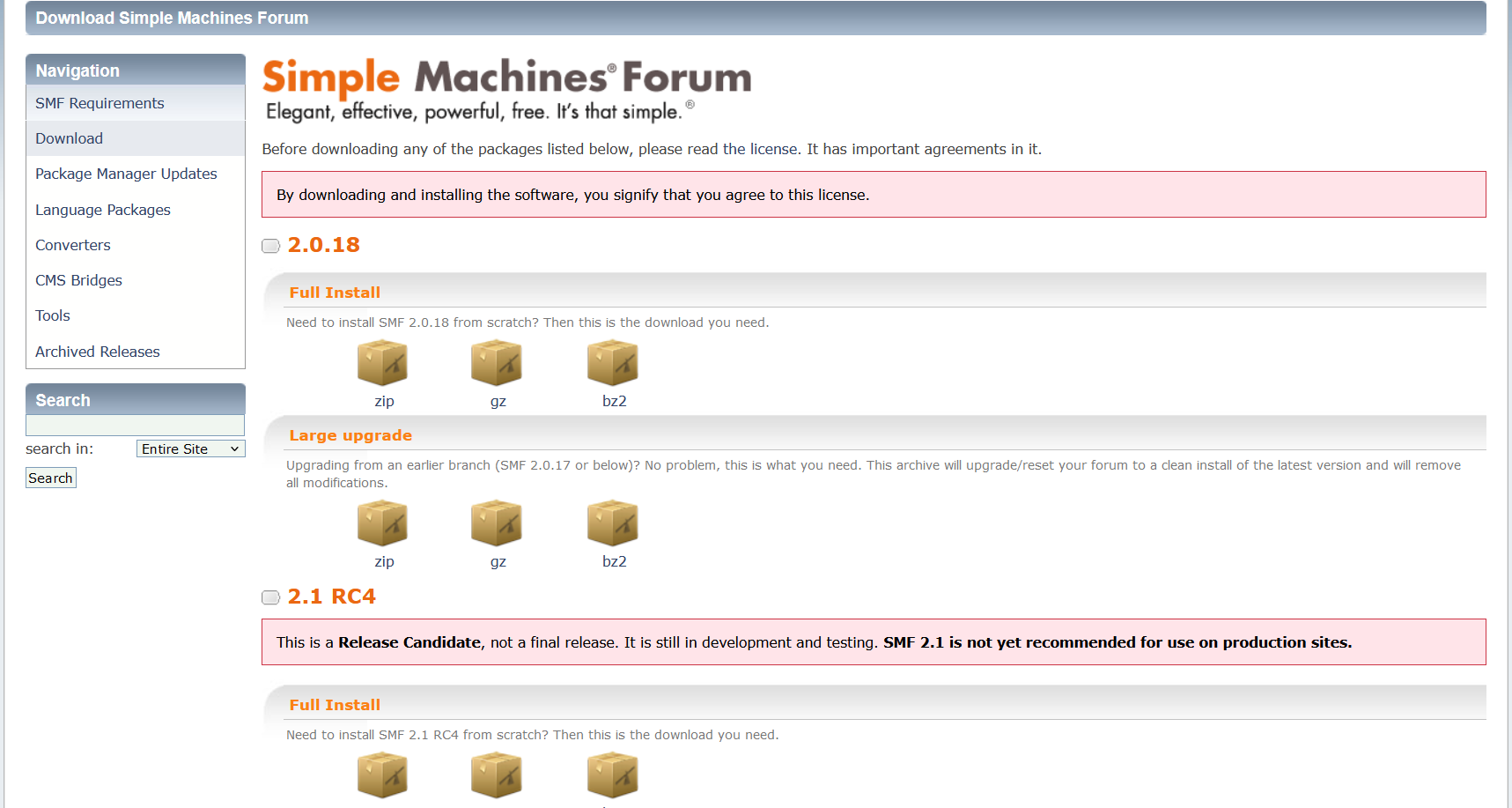
Task: Expand the Archived Releases section
Action: pyautogui.click(x=97, y=351)
